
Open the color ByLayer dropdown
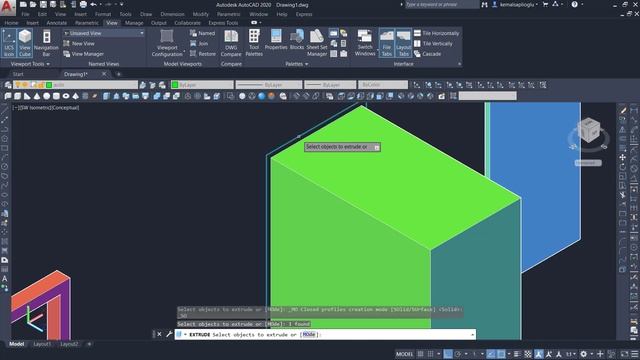coord(202,85)
